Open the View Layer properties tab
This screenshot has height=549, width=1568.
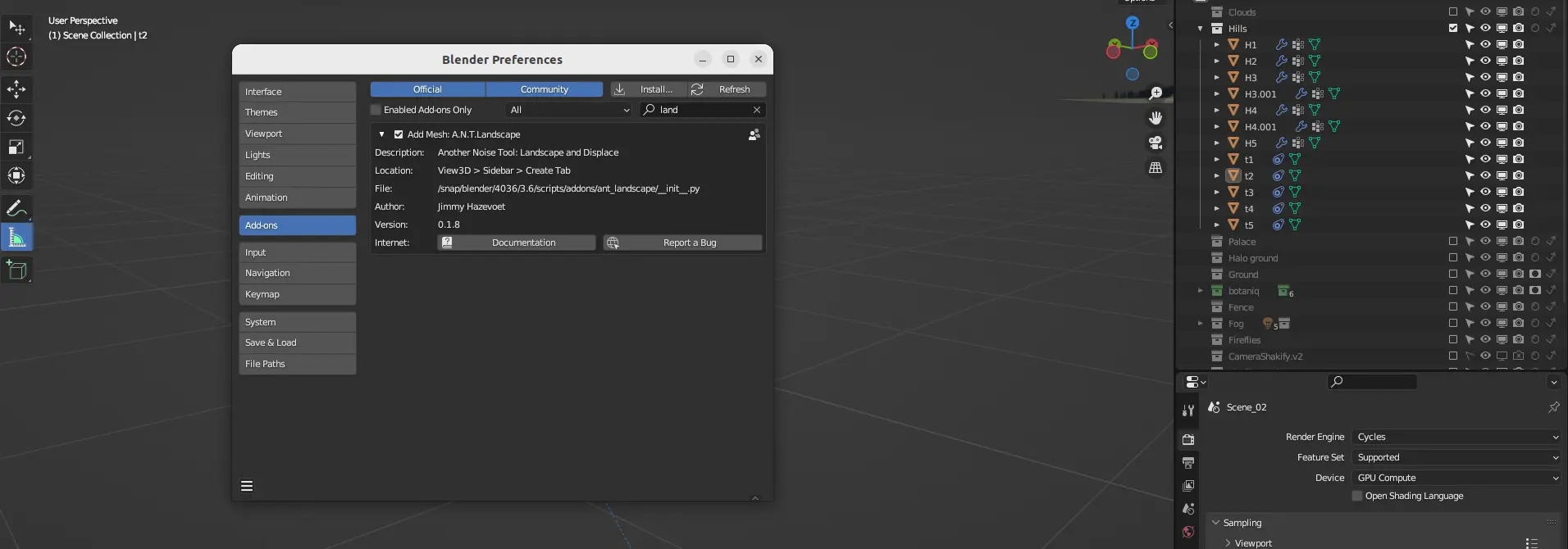(1188, 486)
